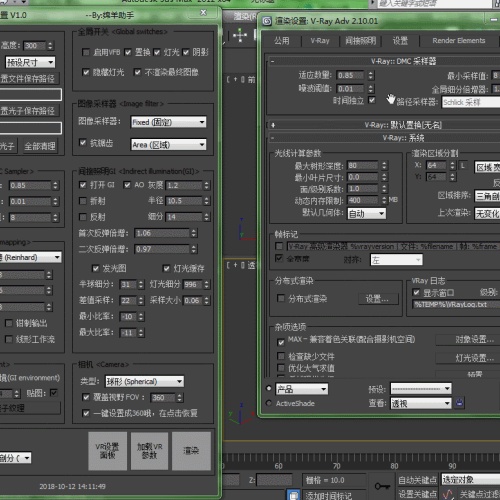This screenshot has height=500, width=500.
Task: Click frame 70 on the timeline ruler
Action: 337,466
